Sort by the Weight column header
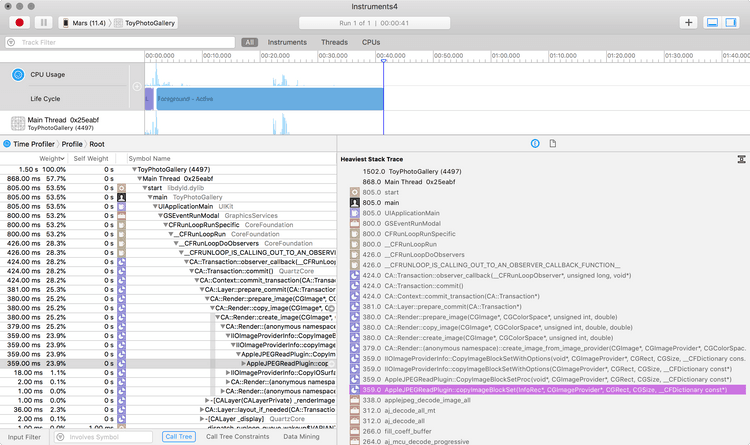This screenshot has width=750, height=445. click(x=52, y=158)
